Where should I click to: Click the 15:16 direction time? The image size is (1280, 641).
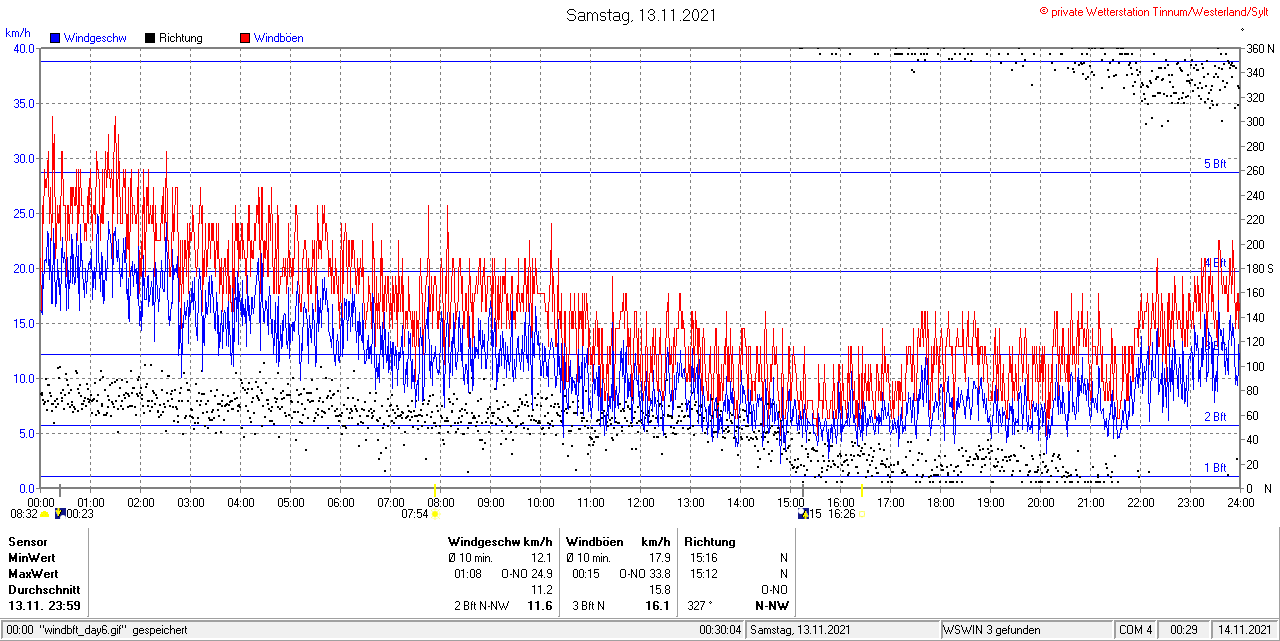[x=704, y=558]
